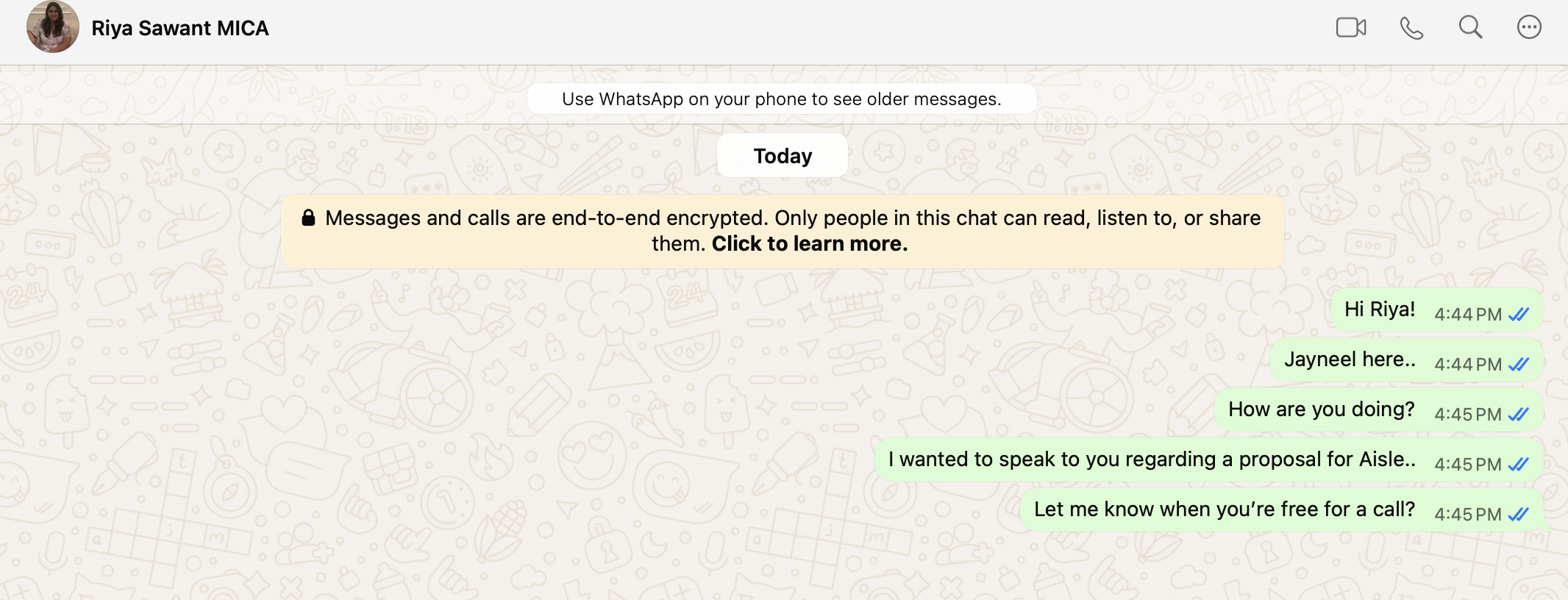The image size is (1568, 600).
Task: Click the 'How are you doing?' message
Action: click(1322, 410)
